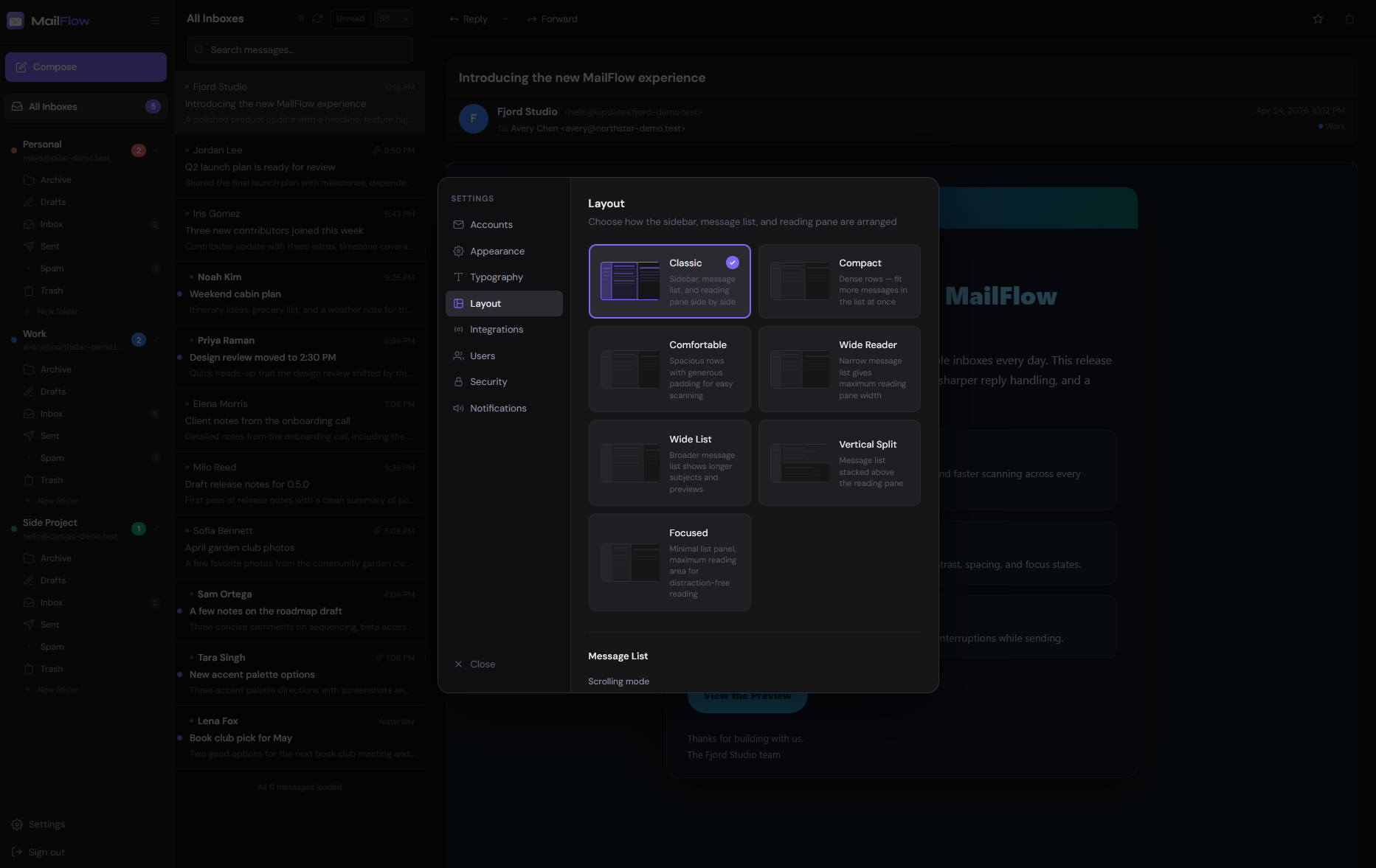Star the open email
Image resolution: width=1376 pixels, height=868 pixels.
[x=1318, y=19]
